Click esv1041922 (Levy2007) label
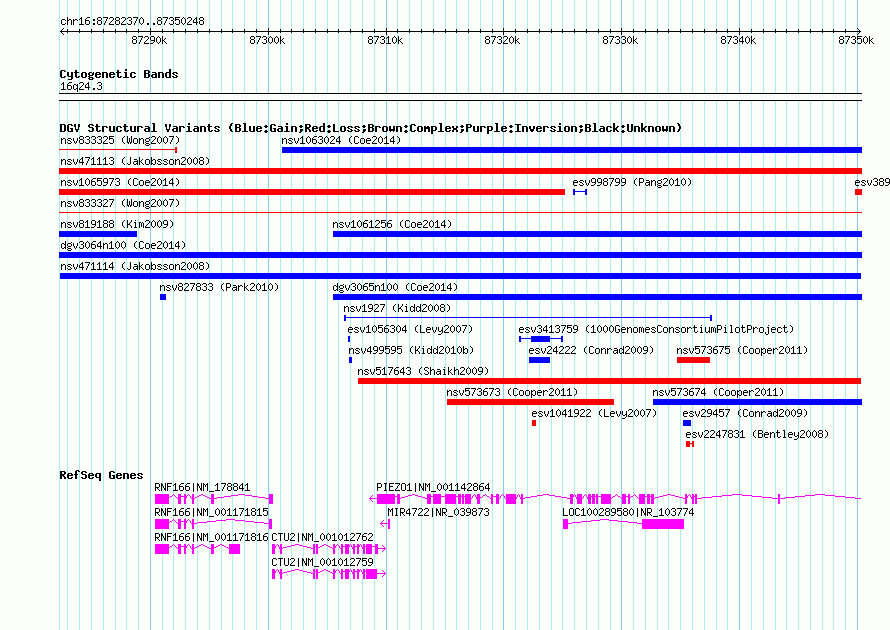890x630 pixels. click(x=594, y=413)
